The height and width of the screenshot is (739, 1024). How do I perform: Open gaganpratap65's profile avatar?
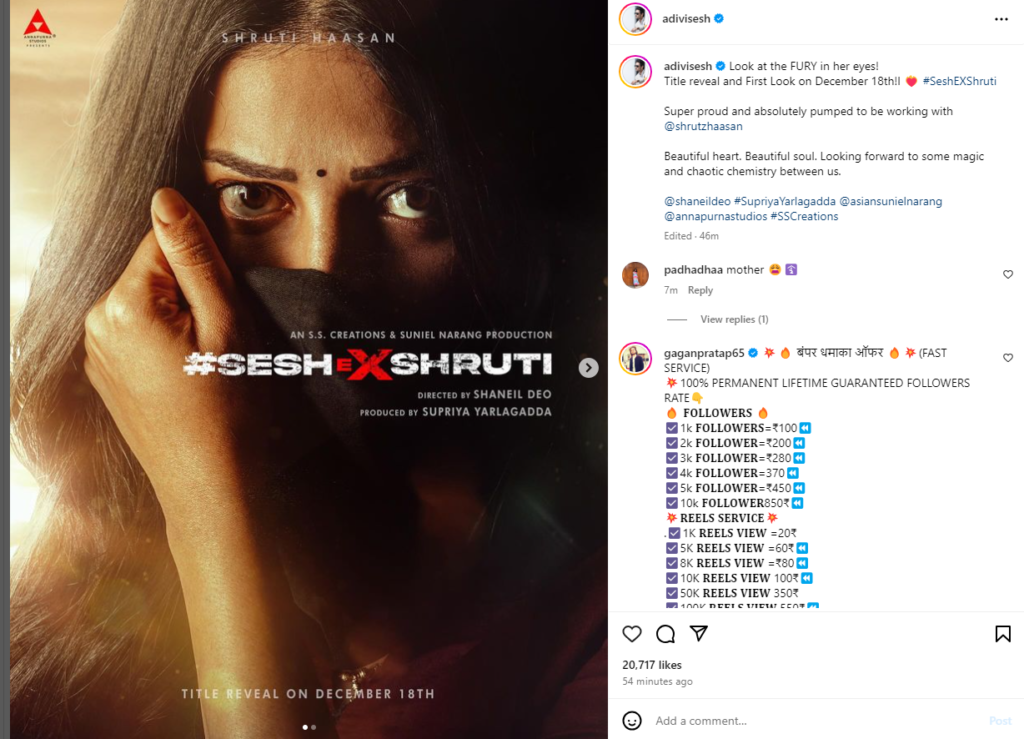(635, 358)
